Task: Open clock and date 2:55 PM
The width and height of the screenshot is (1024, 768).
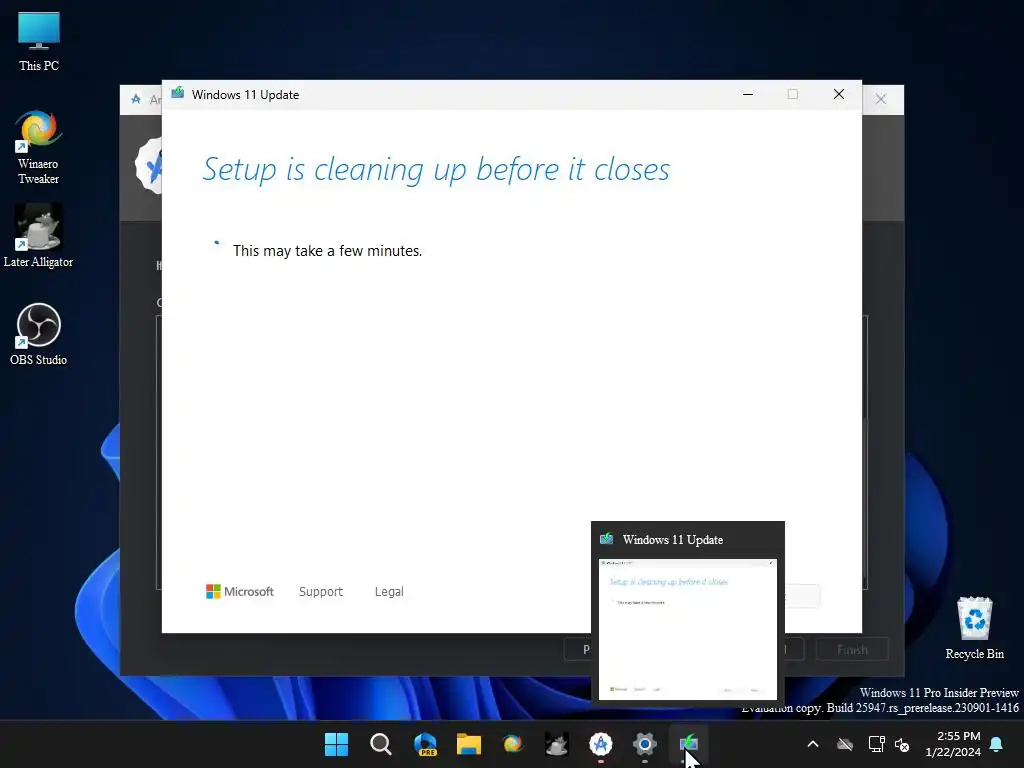Action: tap(953, 744)
